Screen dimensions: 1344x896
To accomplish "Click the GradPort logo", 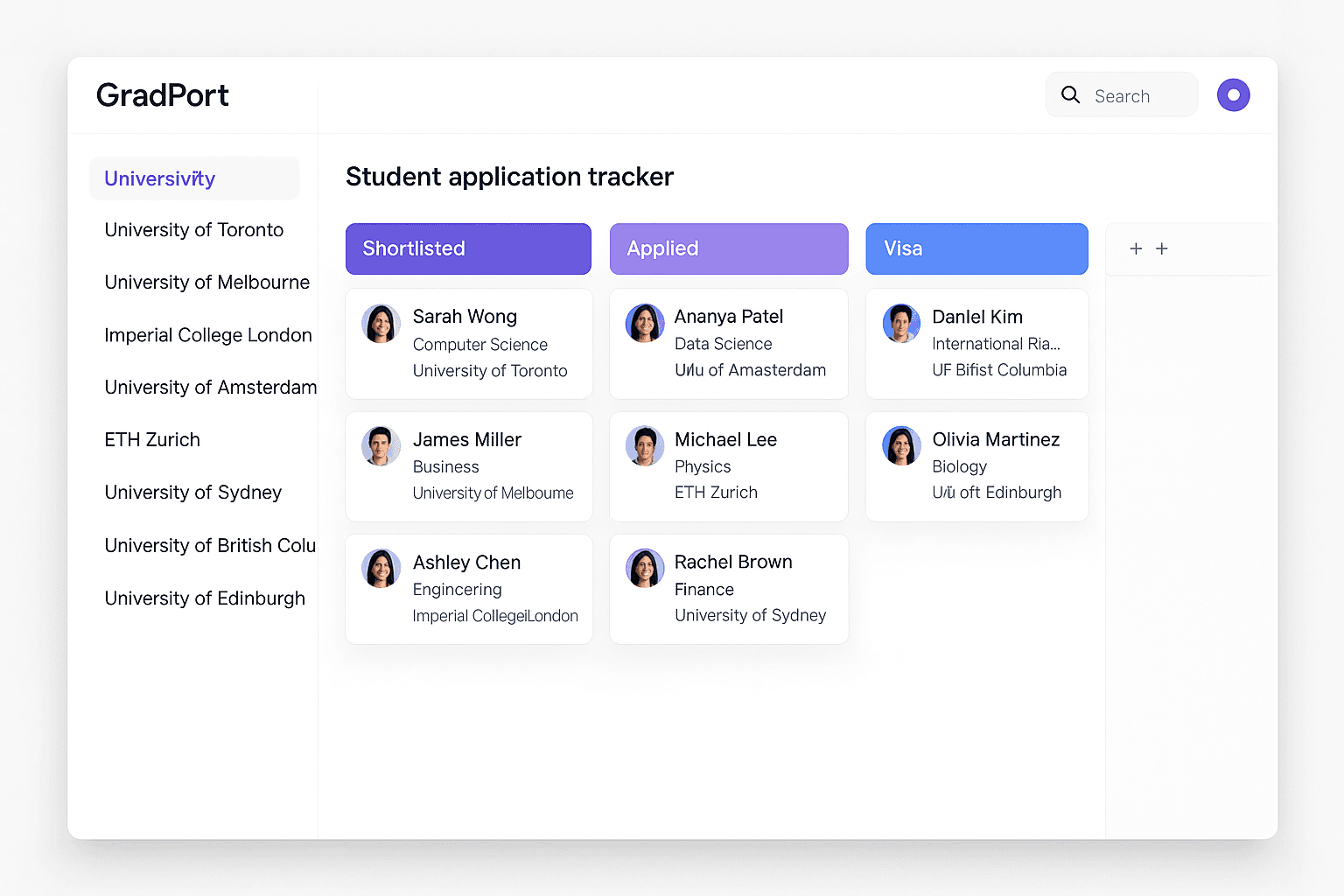I will pyautogui.click(x=163, y=94).
